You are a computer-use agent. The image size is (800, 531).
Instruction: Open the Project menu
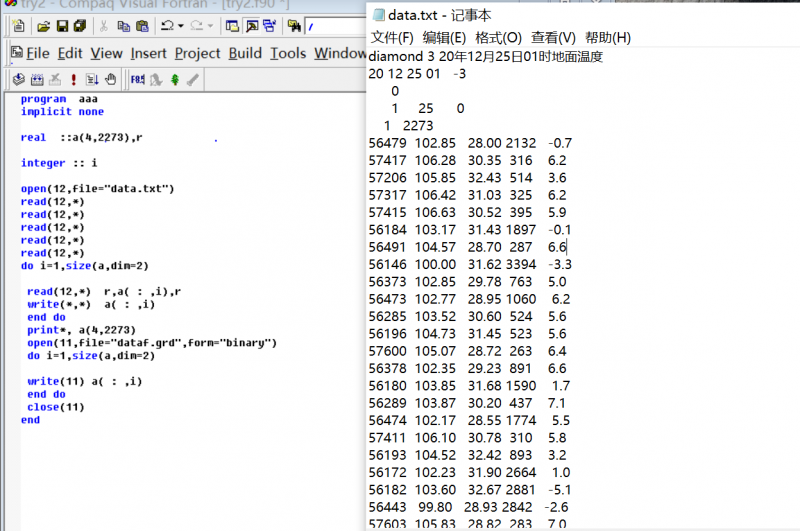197,53
